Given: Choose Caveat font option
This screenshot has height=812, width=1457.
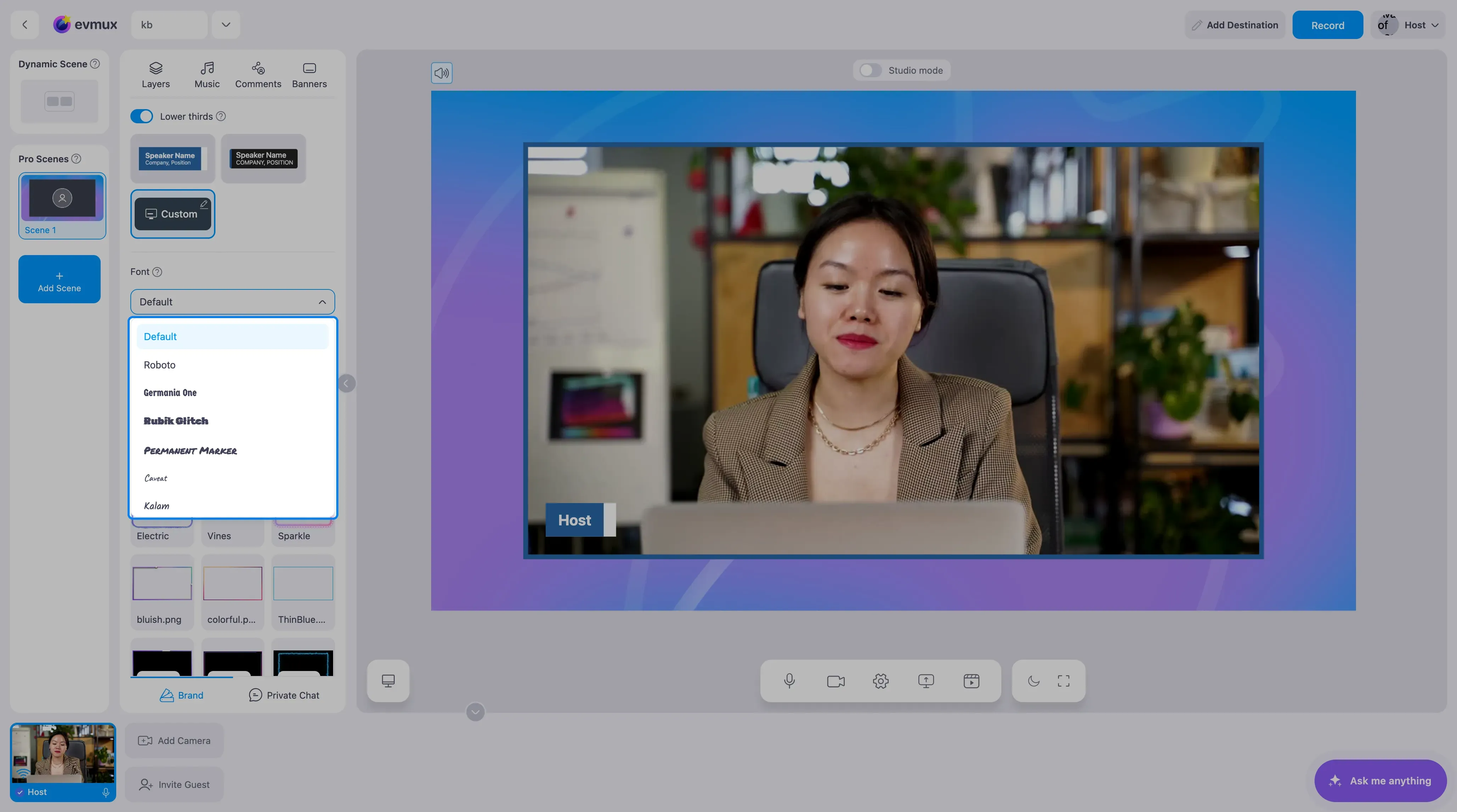Looking at the screenshot, I should coord(232,478).
